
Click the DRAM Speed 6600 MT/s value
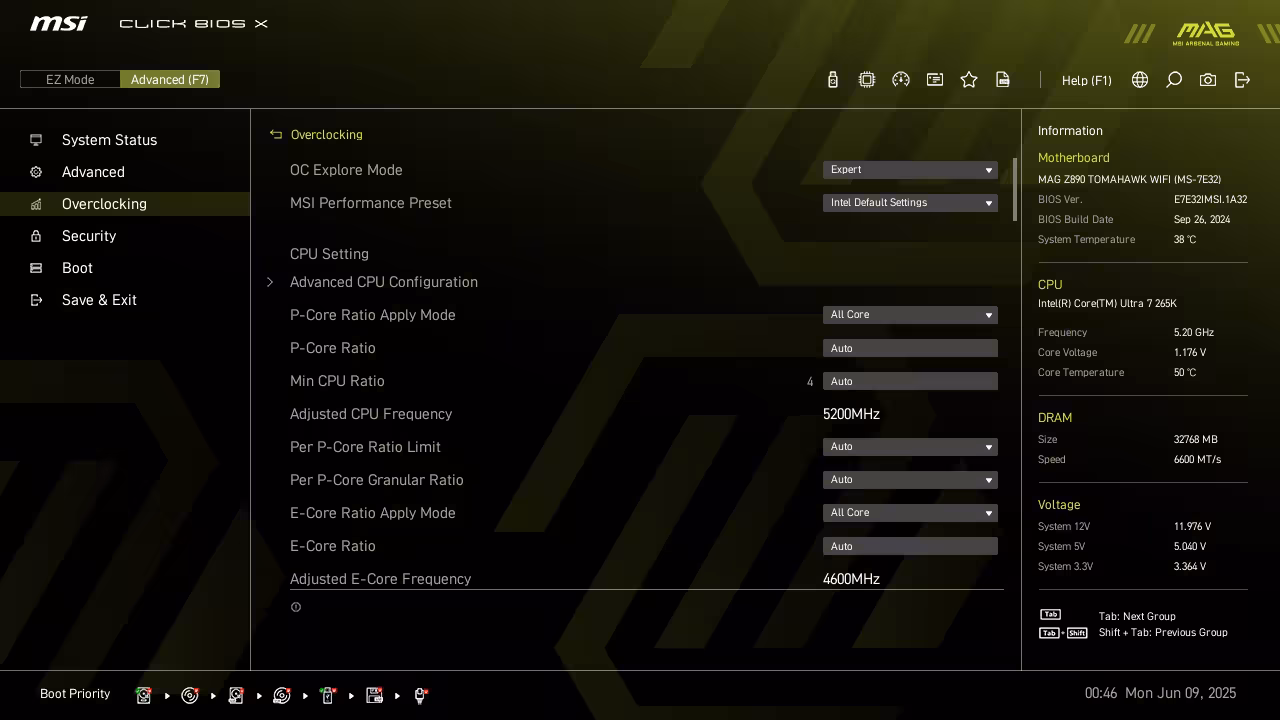tap(1197, 459)
